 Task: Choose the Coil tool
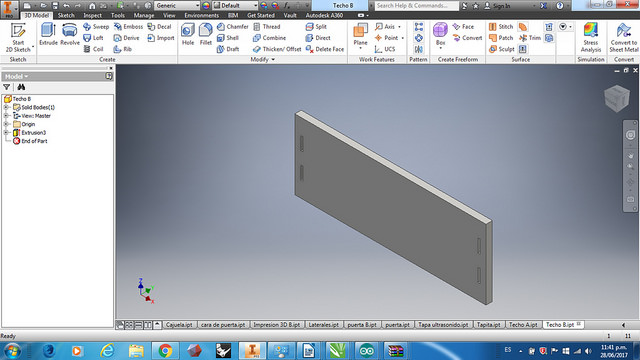pyautogui.click(x=93, y=49)
